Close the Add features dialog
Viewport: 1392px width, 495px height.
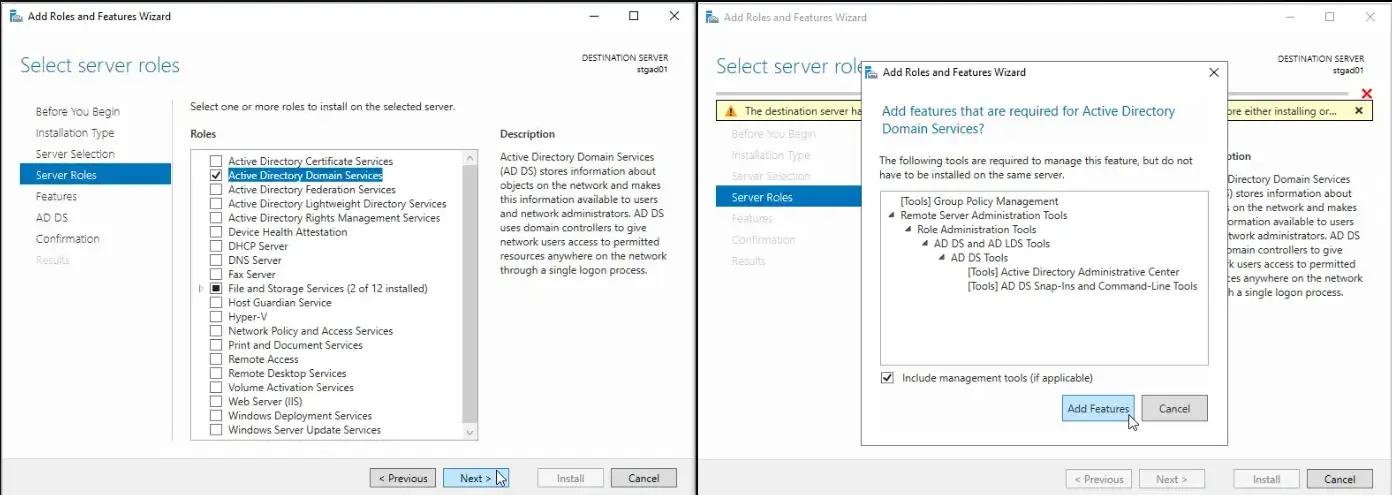click(1213, 72)
